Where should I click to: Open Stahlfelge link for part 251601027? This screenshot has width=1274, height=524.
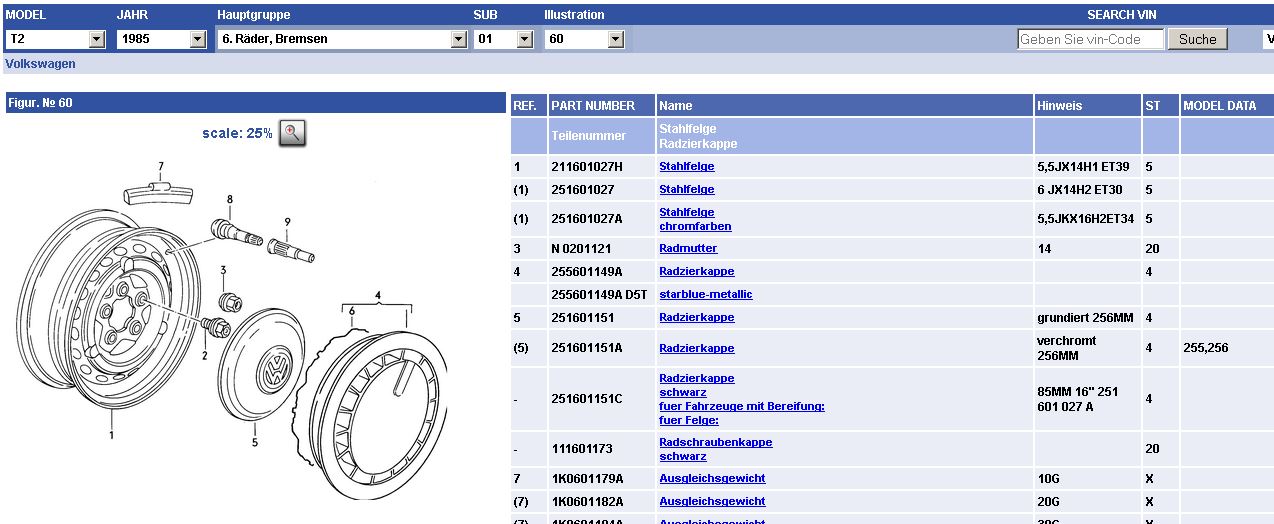point(686,190)
